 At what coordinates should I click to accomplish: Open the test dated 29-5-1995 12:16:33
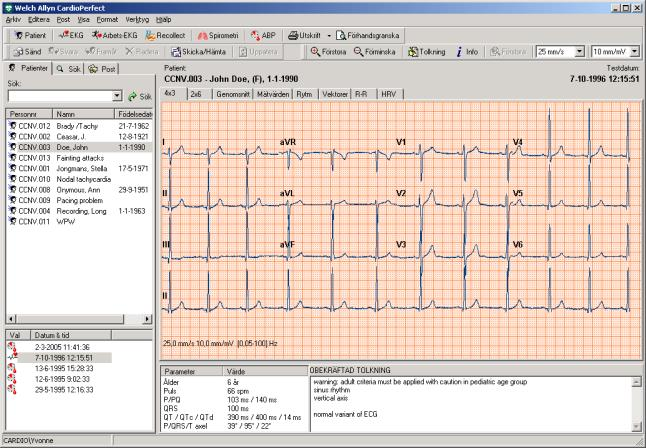[x=64, y=390]
